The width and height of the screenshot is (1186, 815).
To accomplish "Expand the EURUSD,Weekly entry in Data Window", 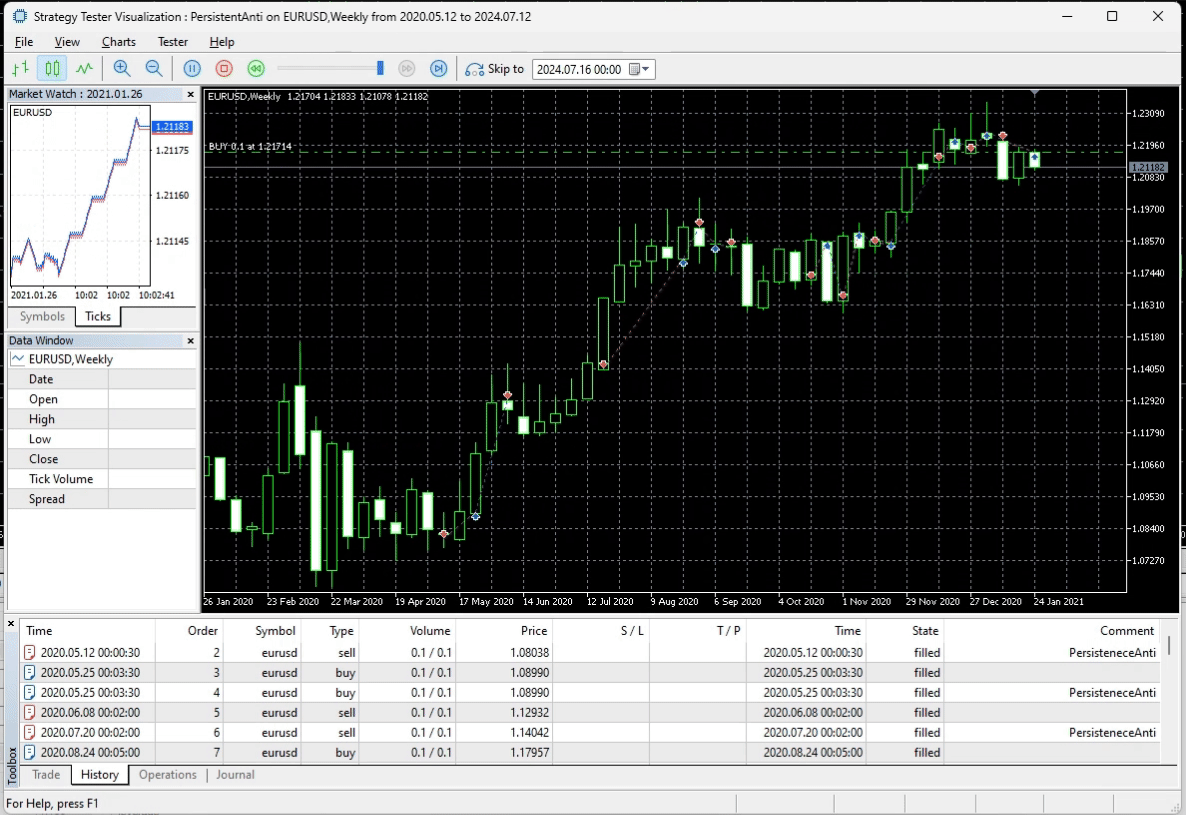I will [20, 359].
